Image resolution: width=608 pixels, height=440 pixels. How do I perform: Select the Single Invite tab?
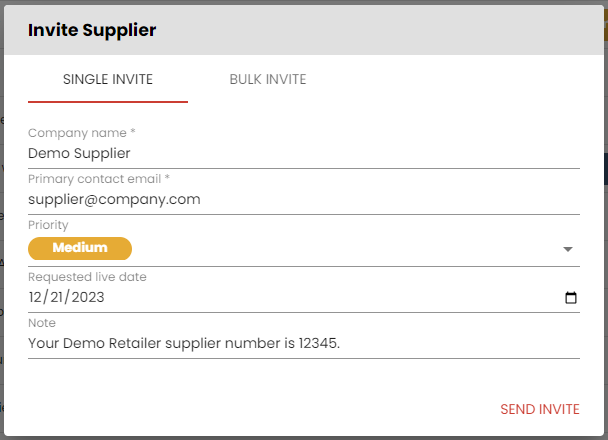pos(108,79)
